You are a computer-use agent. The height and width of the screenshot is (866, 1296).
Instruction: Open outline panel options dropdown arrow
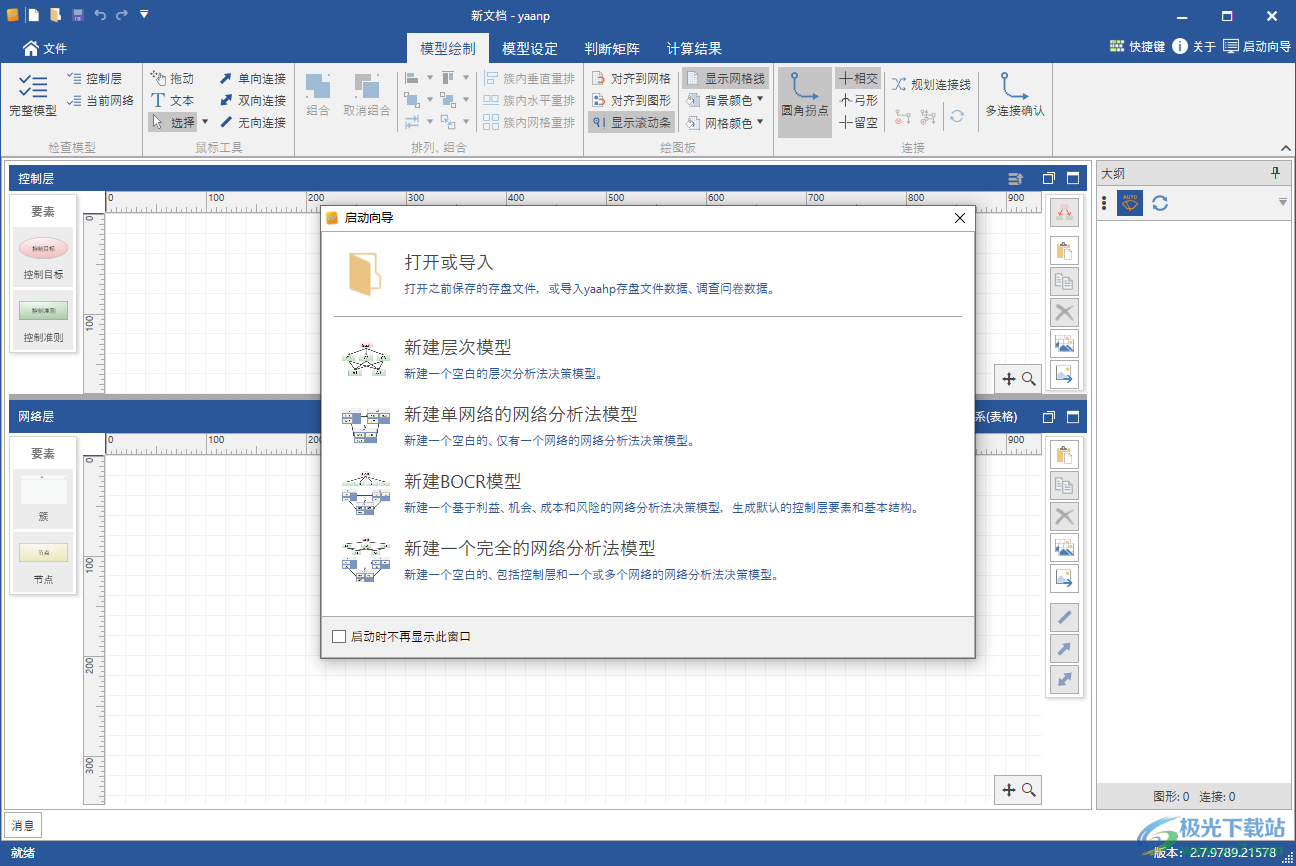click(x=1283, y=203)
